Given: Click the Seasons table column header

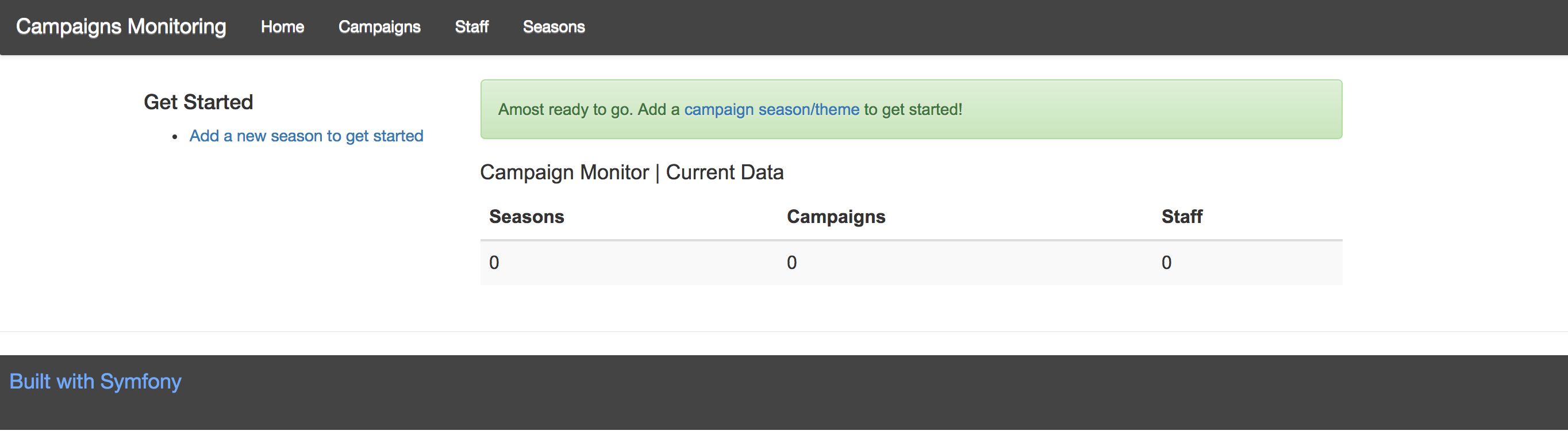Looking at the screenshot, I should pyautogui.click(x=526, y=217).
